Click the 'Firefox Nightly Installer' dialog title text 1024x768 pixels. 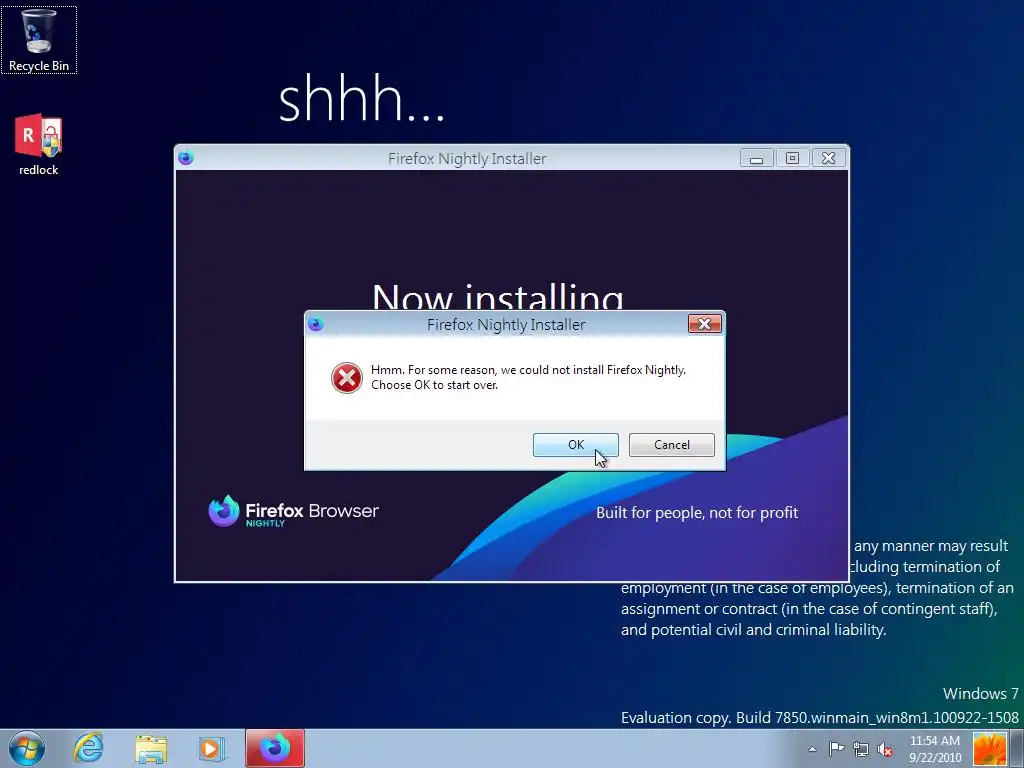click(x=506, y=325)
